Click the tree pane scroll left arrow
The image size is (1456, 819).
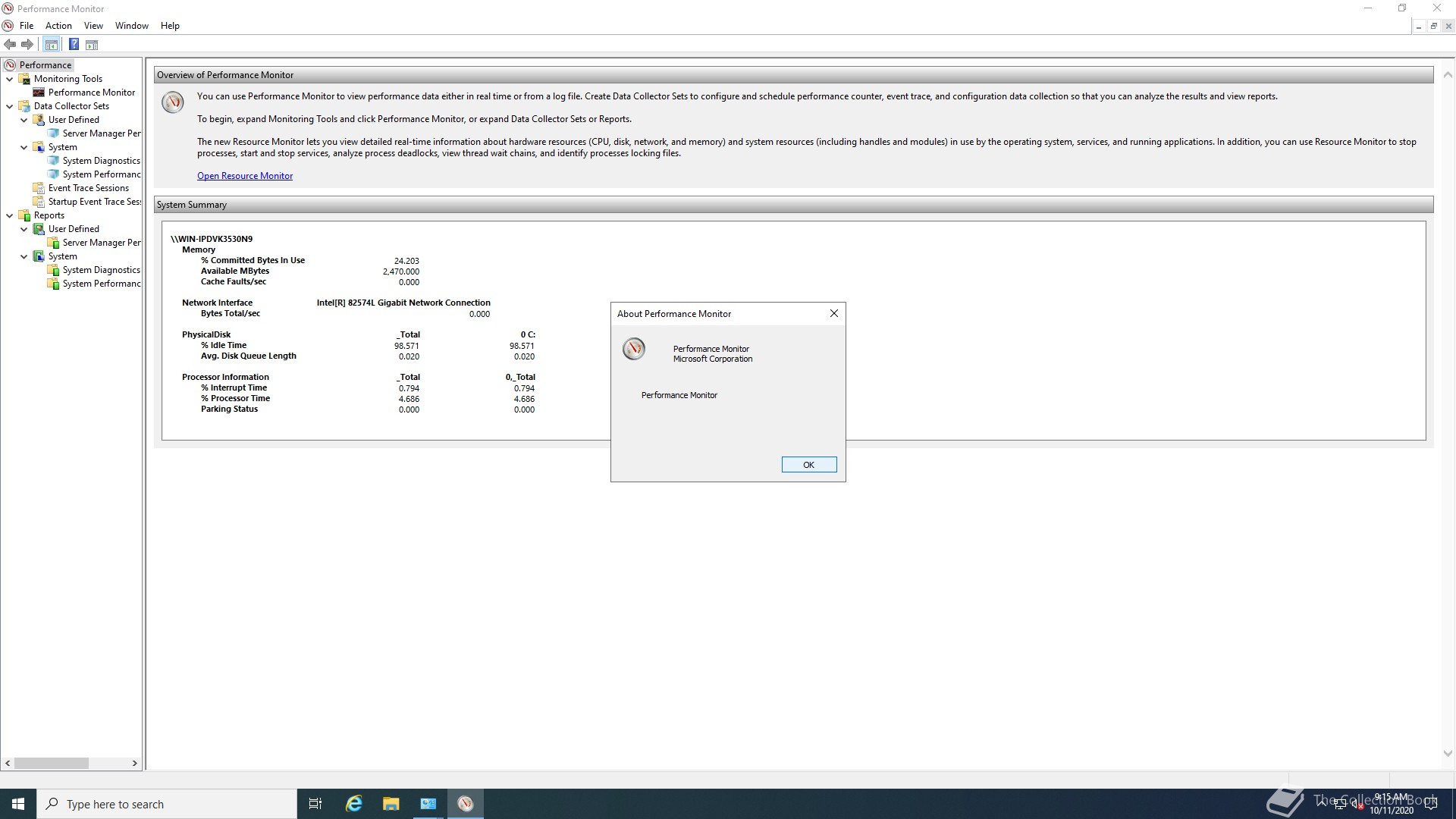(x=8, y=763)
